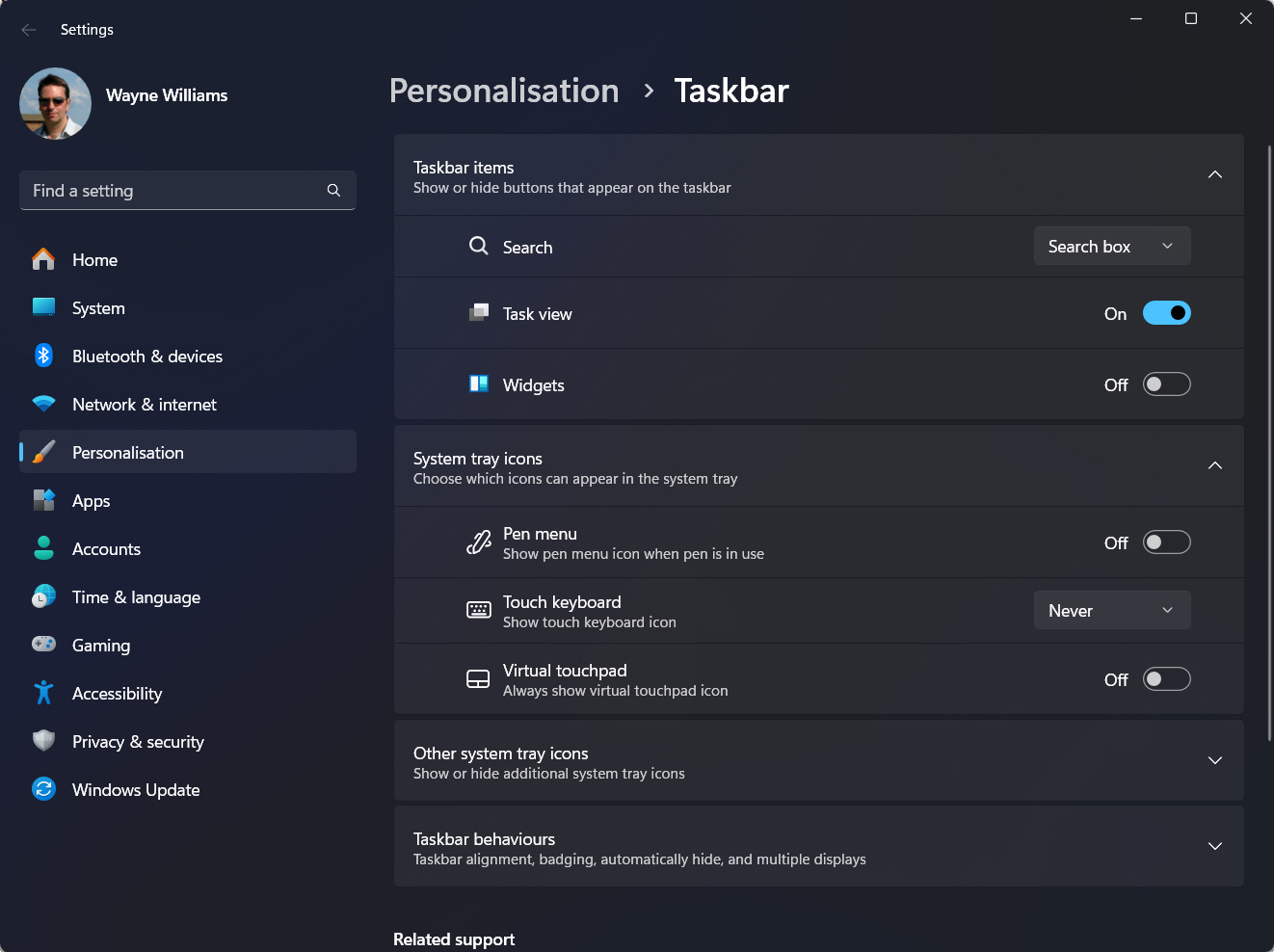Image resolution: width=1274 pixels, height=952 pixels.
Task: Select the Accessibility icon
Action: click(x=43, y=693)
